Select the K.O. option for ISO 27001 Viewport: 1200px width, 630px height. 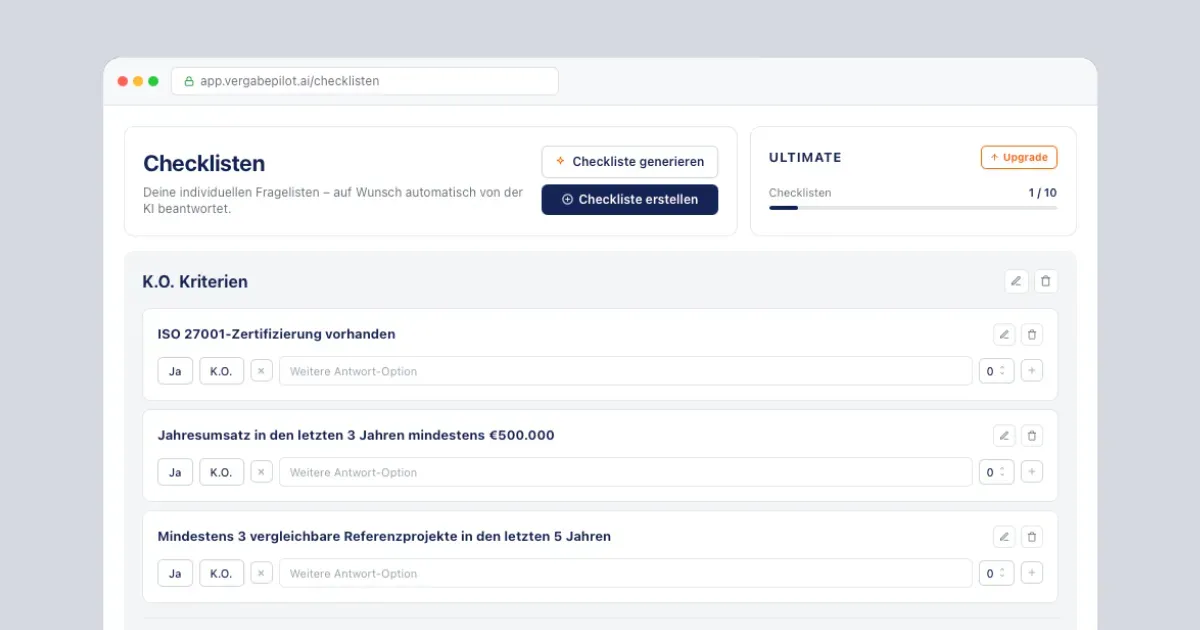pos(221,371)
